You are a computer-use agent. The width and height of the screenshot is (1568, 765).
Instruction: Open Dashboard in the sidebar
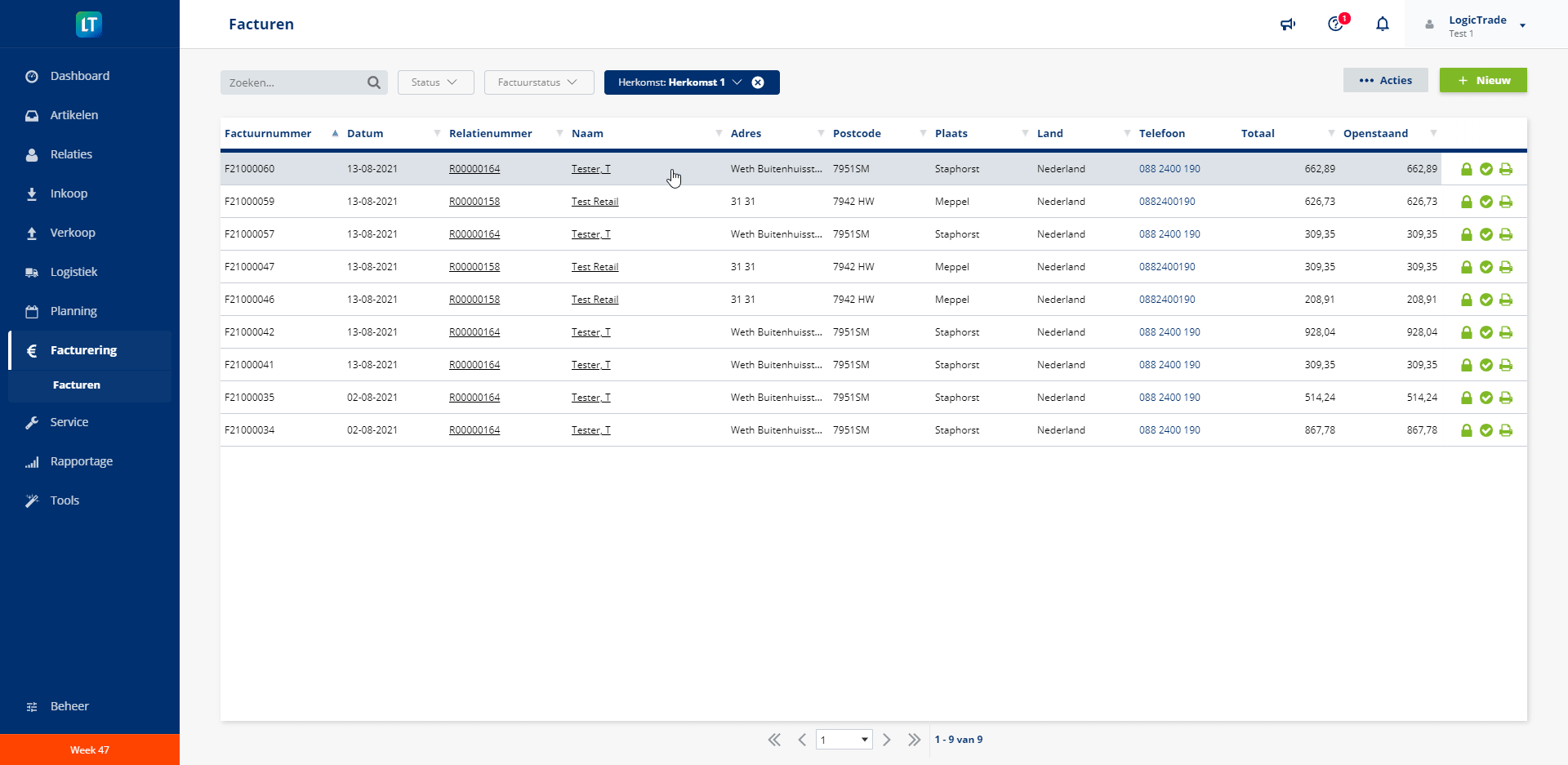(x=79, y=76)
